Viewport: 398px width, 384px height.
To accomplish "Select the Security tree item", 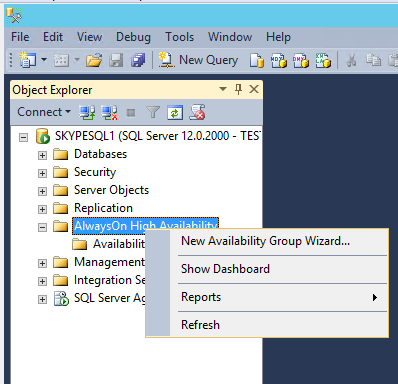I will (x=95, y=172).
